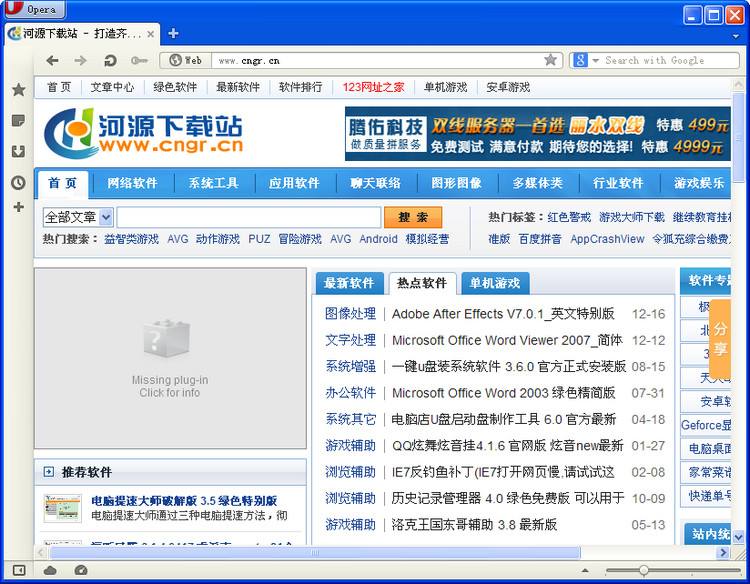
Task: Open the 应用软件 navigation item
Action: [x=294, y=183]
